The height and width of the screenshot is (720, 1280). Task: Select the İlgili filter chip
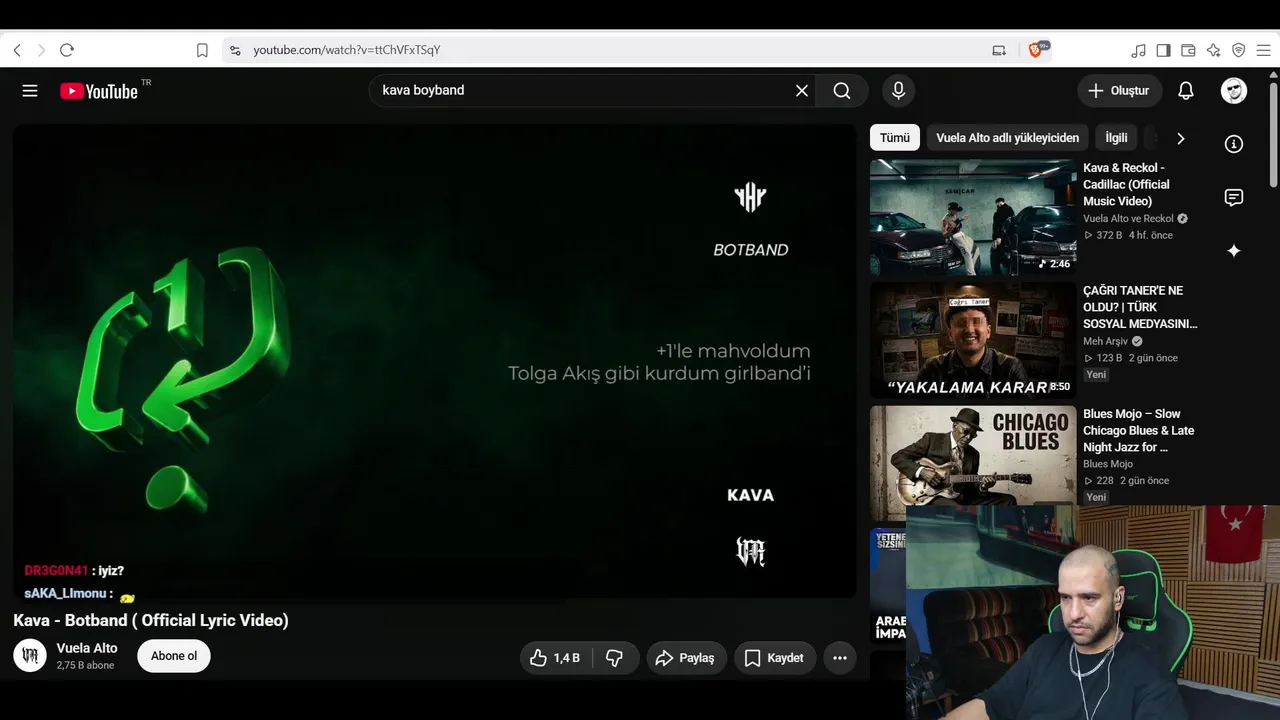pos(1116,138)
